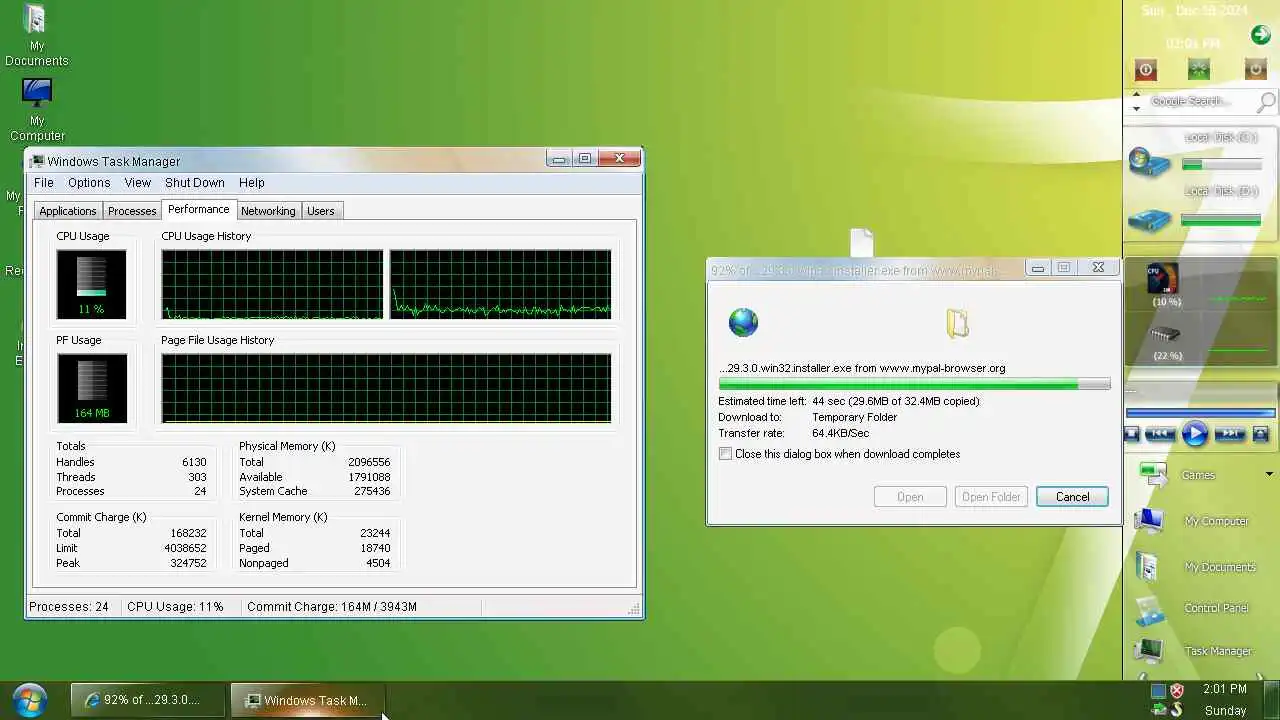Click the RAM chip gadget icon
This screenshot has height=720, width=1280.
[x=1165, y=334]
